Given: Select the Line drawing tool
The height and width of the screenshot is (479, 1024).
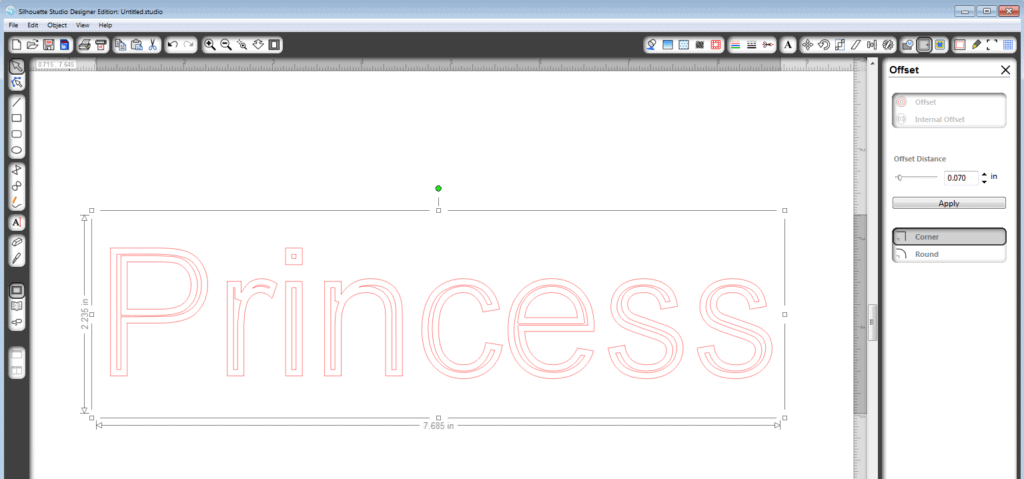Looking at the screenshot, I should click(x=17, y=102).
